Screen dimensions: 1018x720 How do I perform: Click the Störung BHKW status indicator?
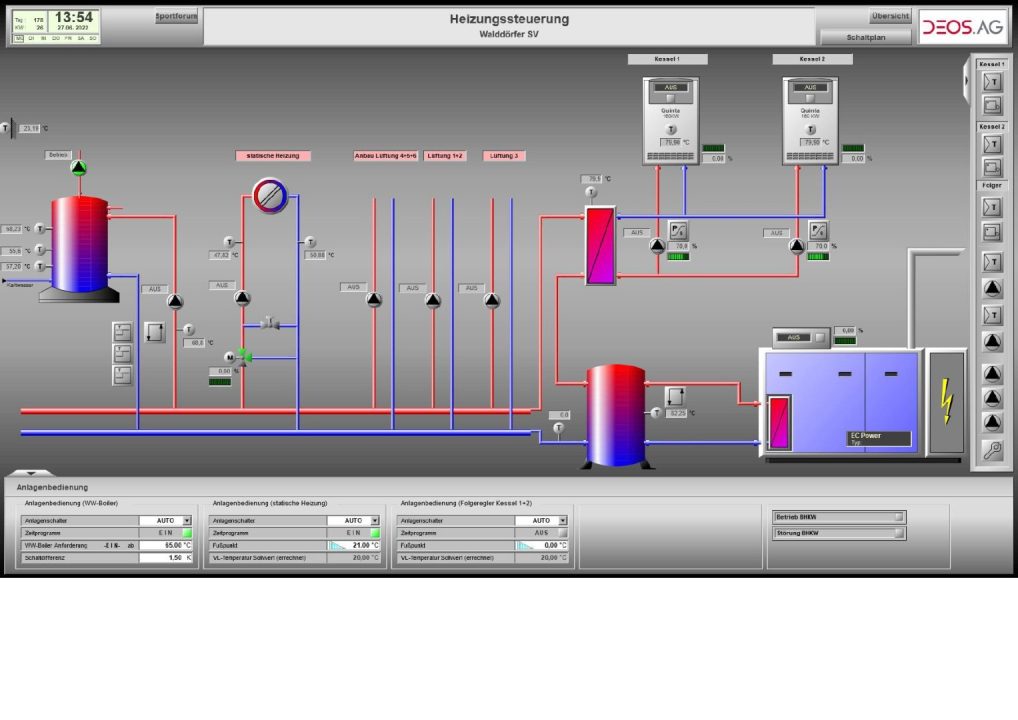(899, 533)
